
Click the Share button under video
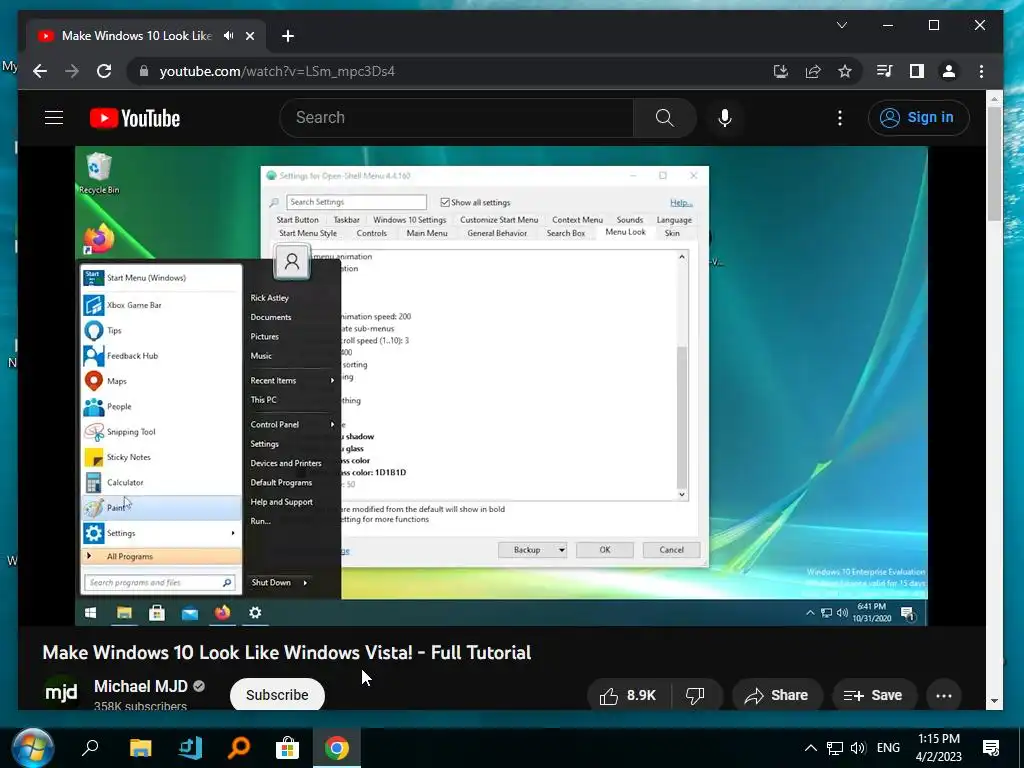coord(776,696)
